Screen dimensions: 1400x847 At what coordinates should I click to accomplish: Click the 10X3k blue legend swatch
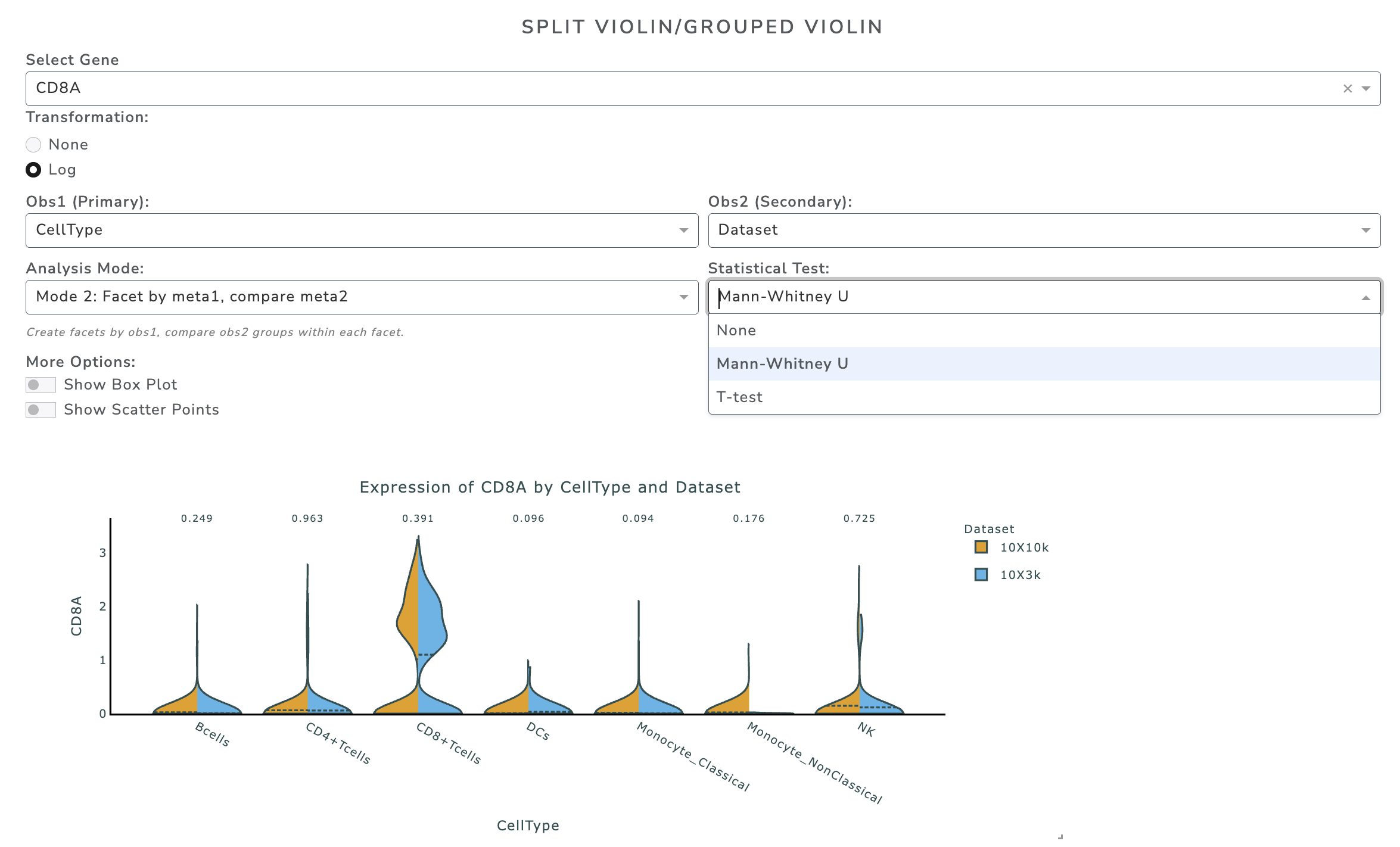(981, 575)
